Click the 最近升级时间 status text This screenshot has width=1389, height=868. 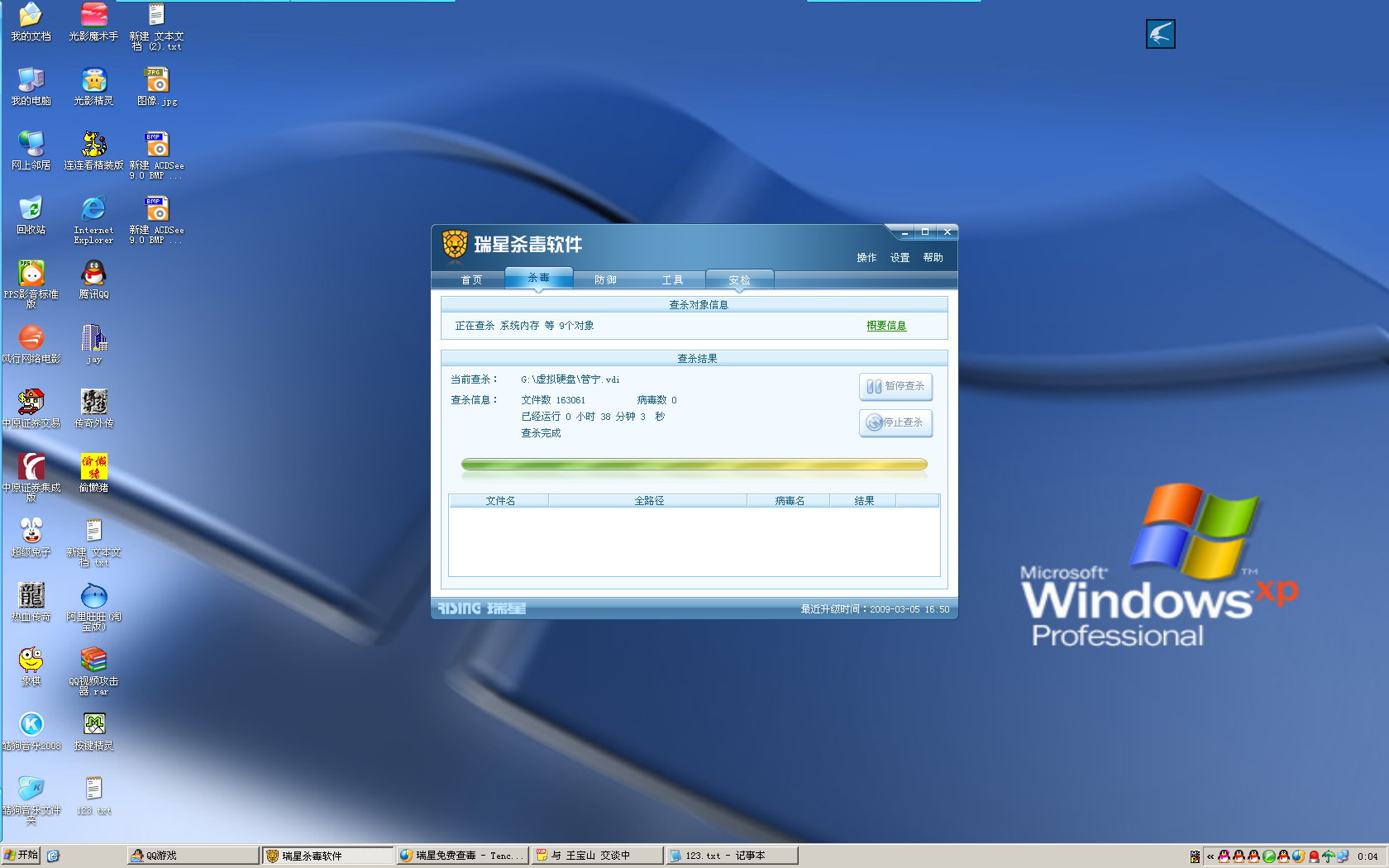coord(875,609)
